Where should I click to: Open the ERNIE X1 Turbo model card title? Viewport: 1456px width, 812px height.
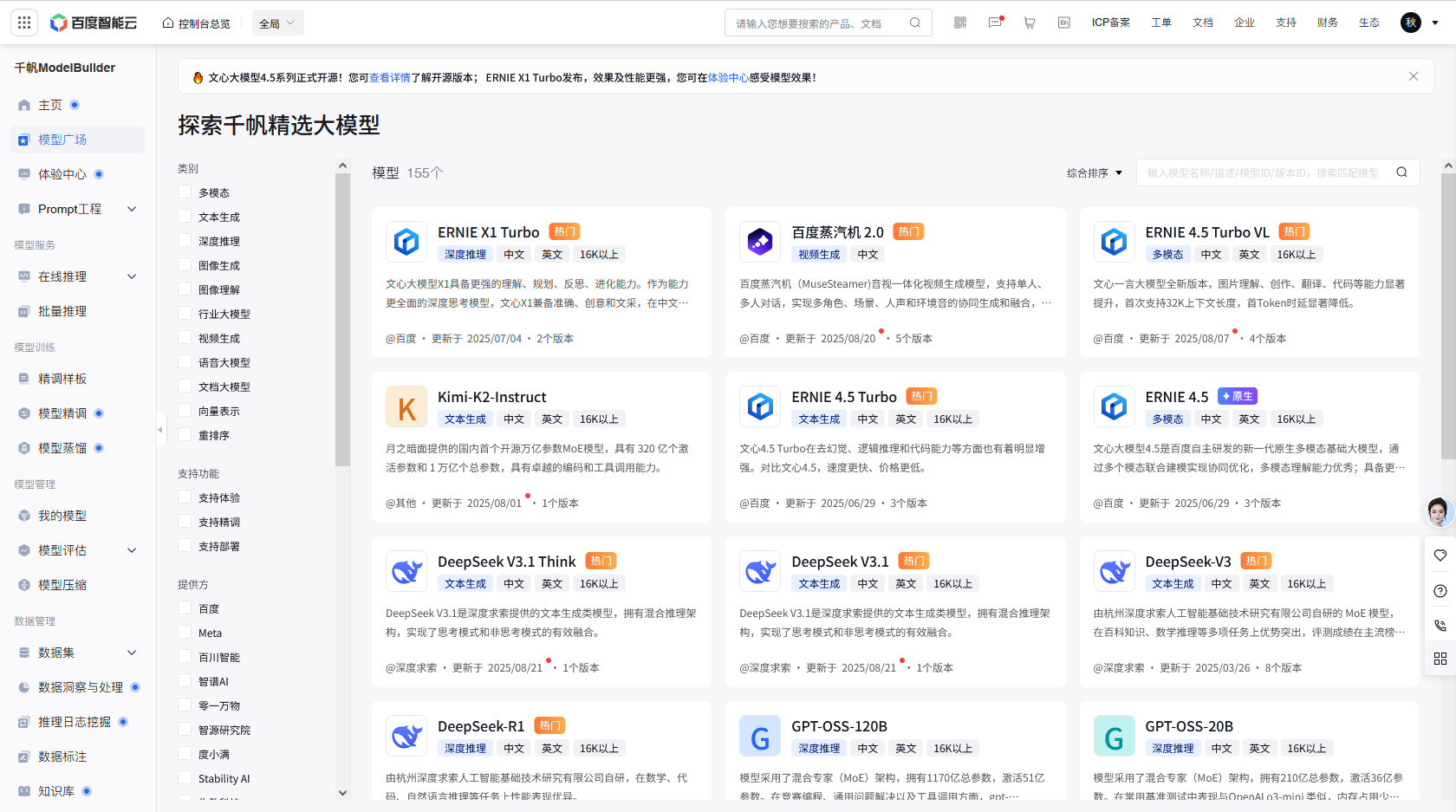point(488,232)
